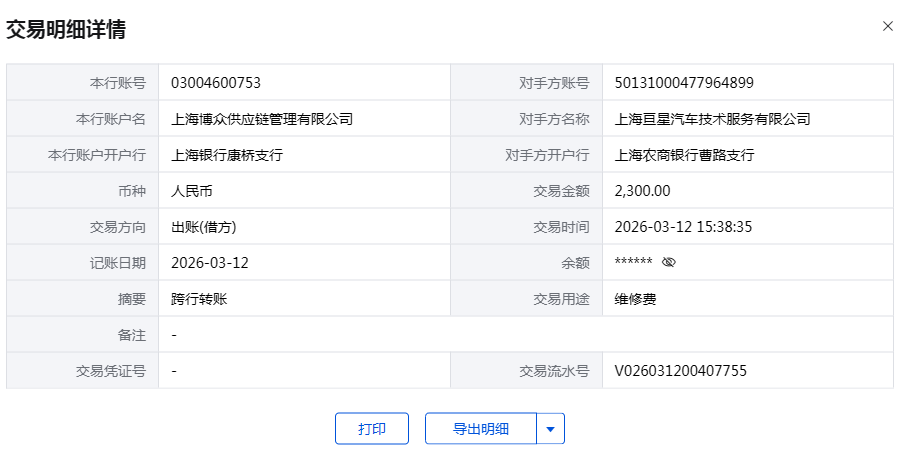909x466 pixels.
Task: Click counterparty account 50131000477964899
Action: [x=684, y=83]
